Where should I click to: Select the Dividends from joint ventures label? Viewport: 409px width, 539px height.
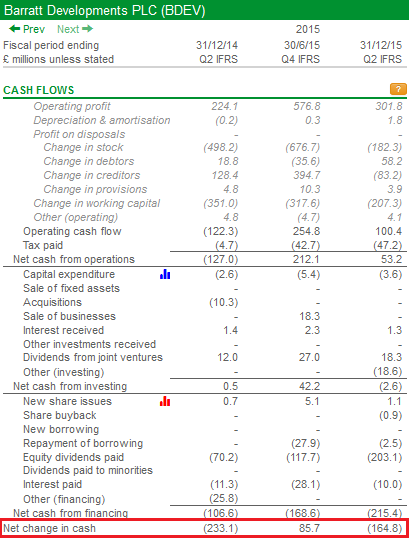click(x=93, y=358)
